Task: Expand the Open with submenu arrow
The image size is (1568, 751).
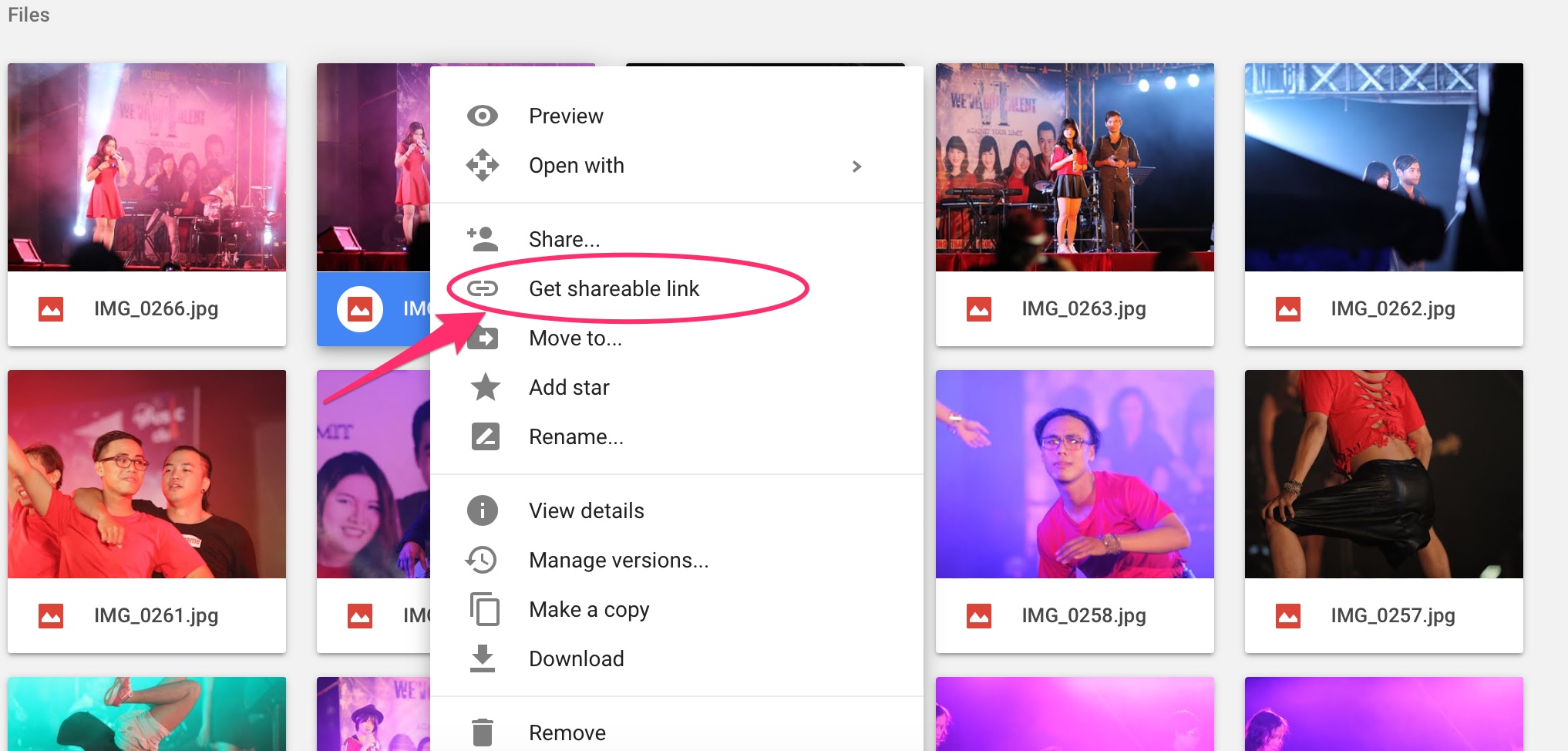Action: [856, 167]
